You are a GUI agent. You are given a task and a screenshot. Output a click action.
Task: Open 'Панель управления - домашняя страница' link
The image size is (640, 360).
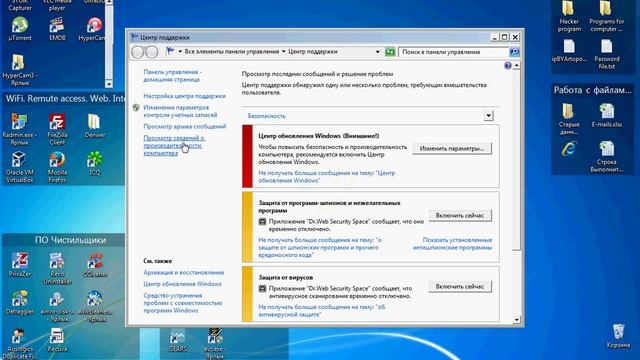pos(173,76)
